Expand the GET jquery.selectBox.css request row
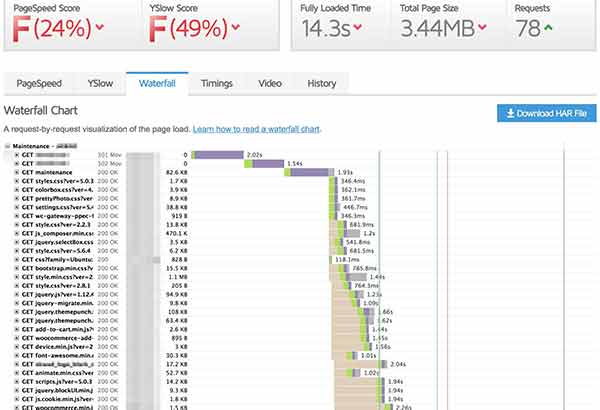The width and height of the screenshot is (600, 410). click(x=17, y=242)
